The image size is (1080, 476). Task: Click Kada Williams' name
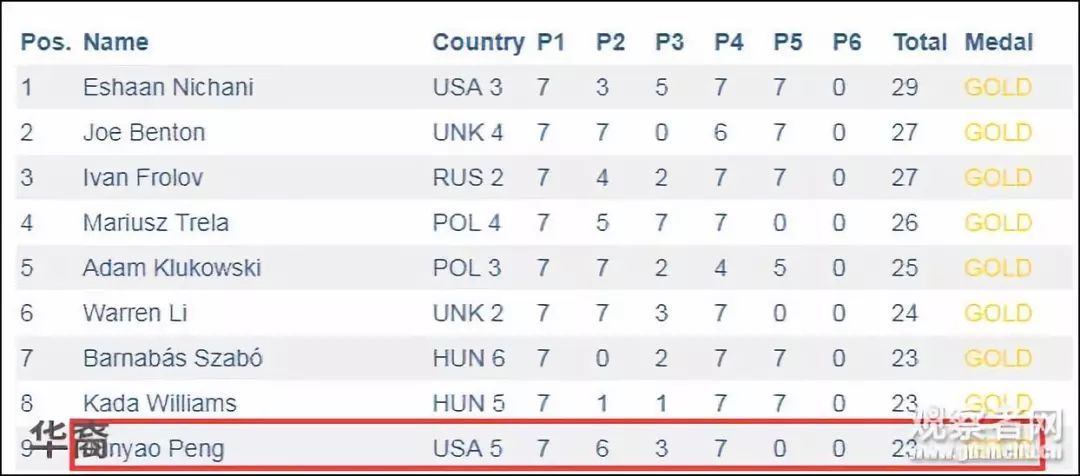pos(160,404)
